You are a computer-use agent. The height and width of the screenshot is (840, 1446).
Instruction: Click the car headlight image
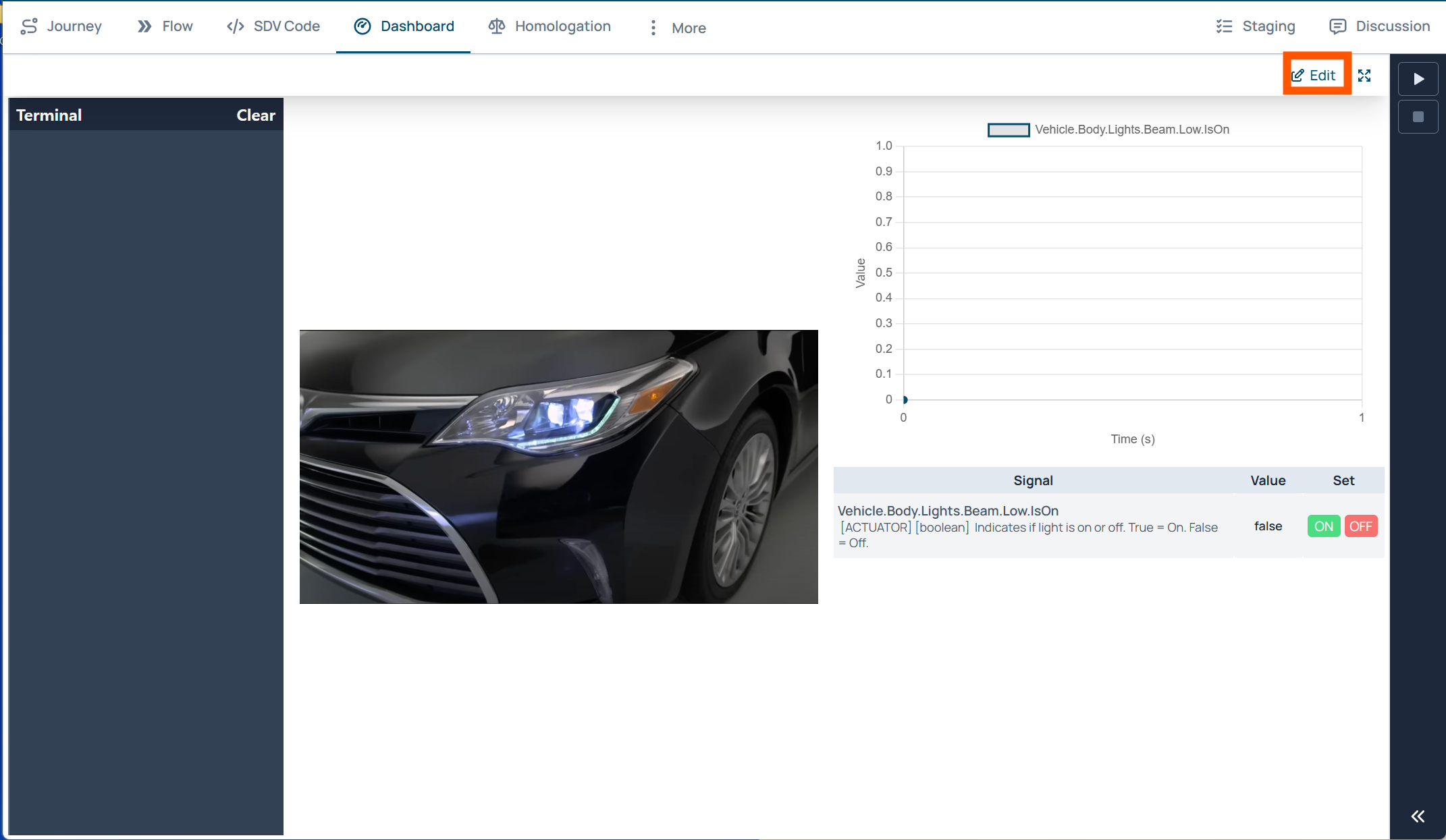(x=558, y=467)
